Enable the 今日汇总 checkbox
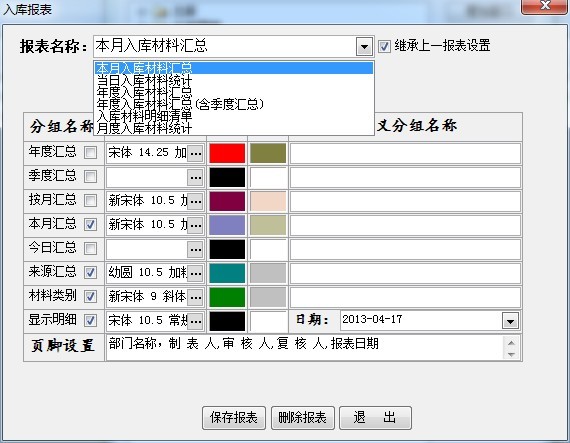The image size is (570, 443). point(90,249)
